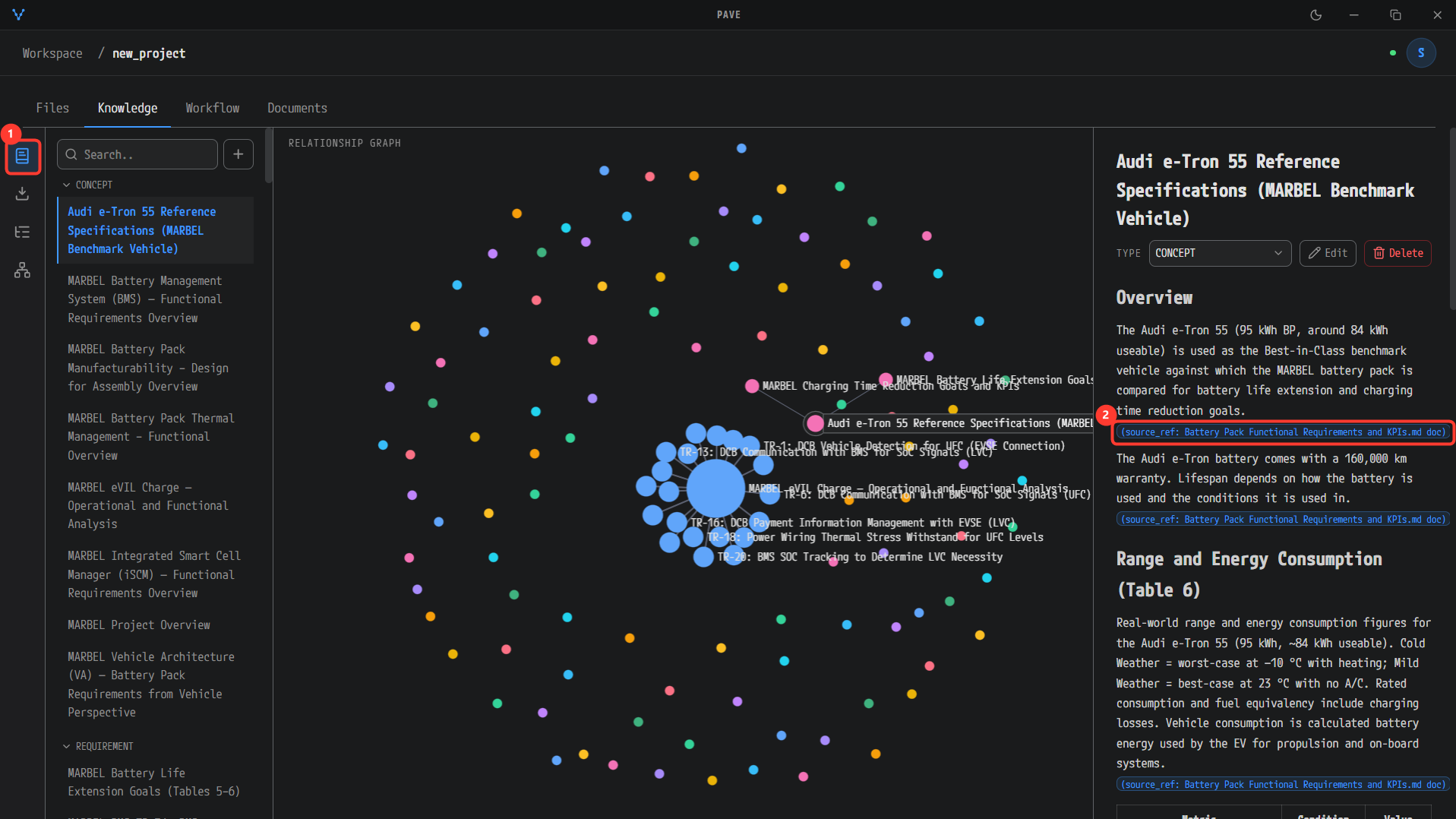This screenshot has width=1456, height=819.
Task: Select MARBEL Battery Management System overview item
Action: 155,299
